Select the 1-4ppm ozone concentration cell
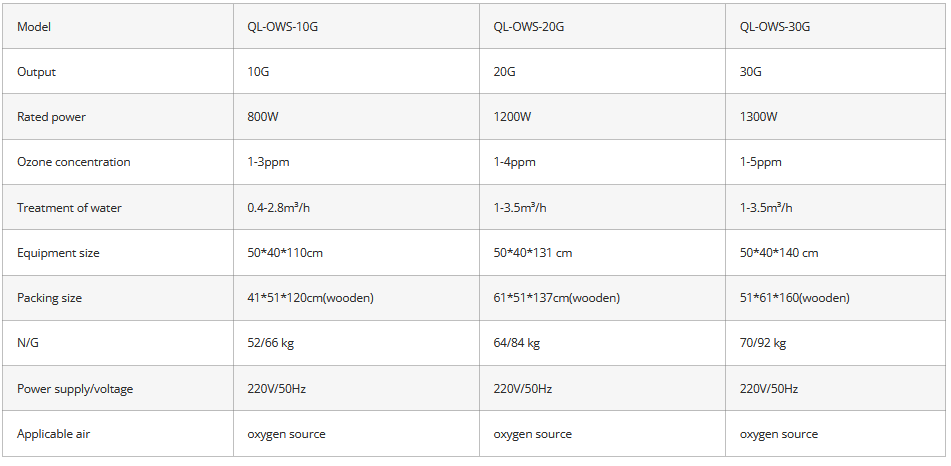951x466 pixels. 514,162
